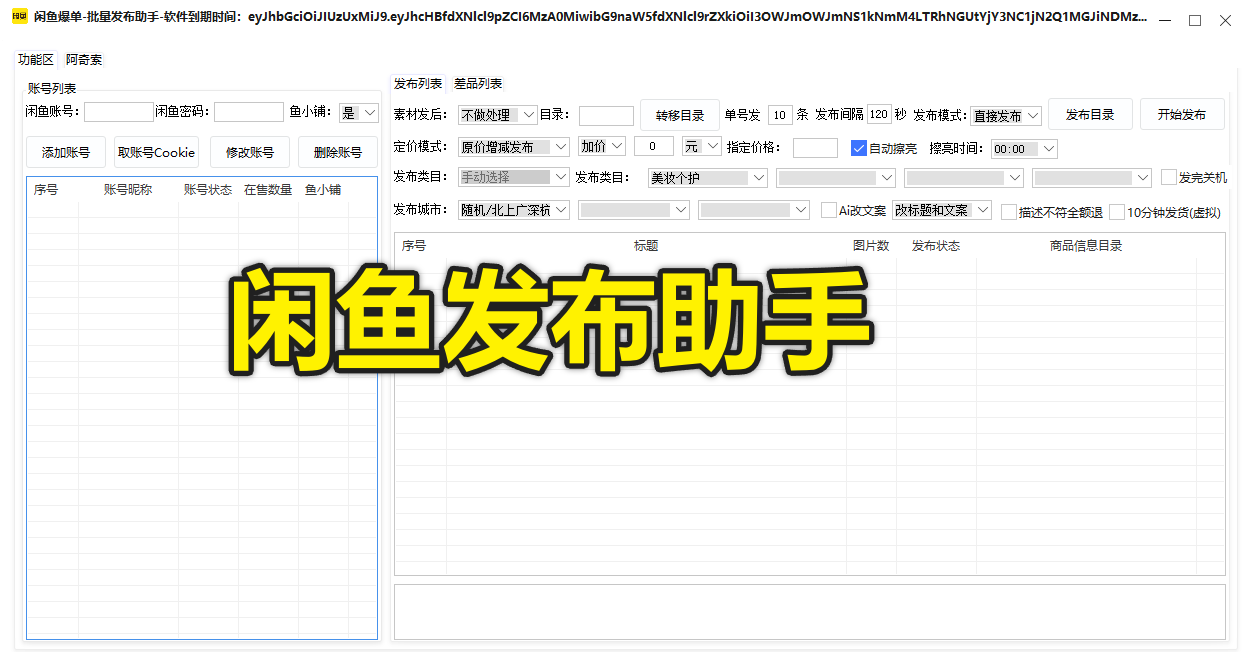Switch to the 差品列表 tab
The width and height of the screenshot is (1250, 654).
478,84
